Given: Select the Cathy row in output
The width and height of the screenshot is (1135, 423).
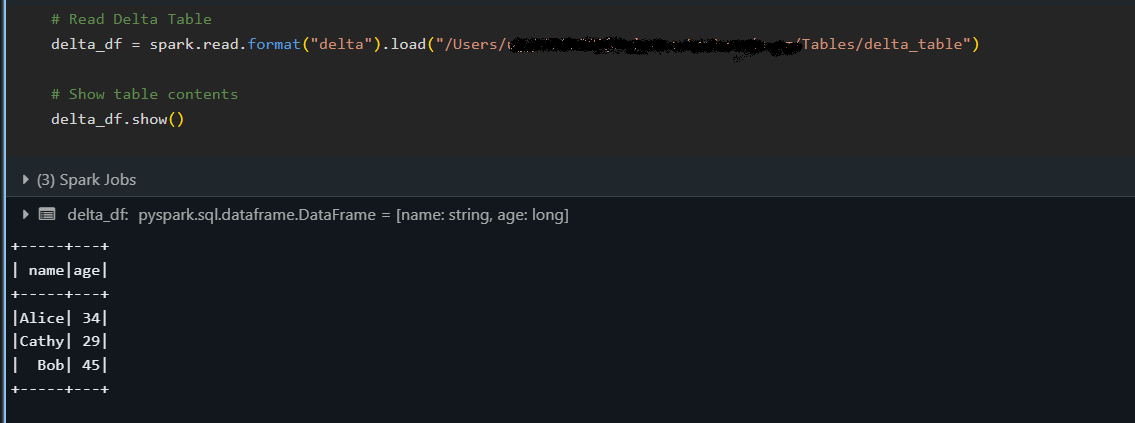Looking at the screenshot, I should coord(60,341).
